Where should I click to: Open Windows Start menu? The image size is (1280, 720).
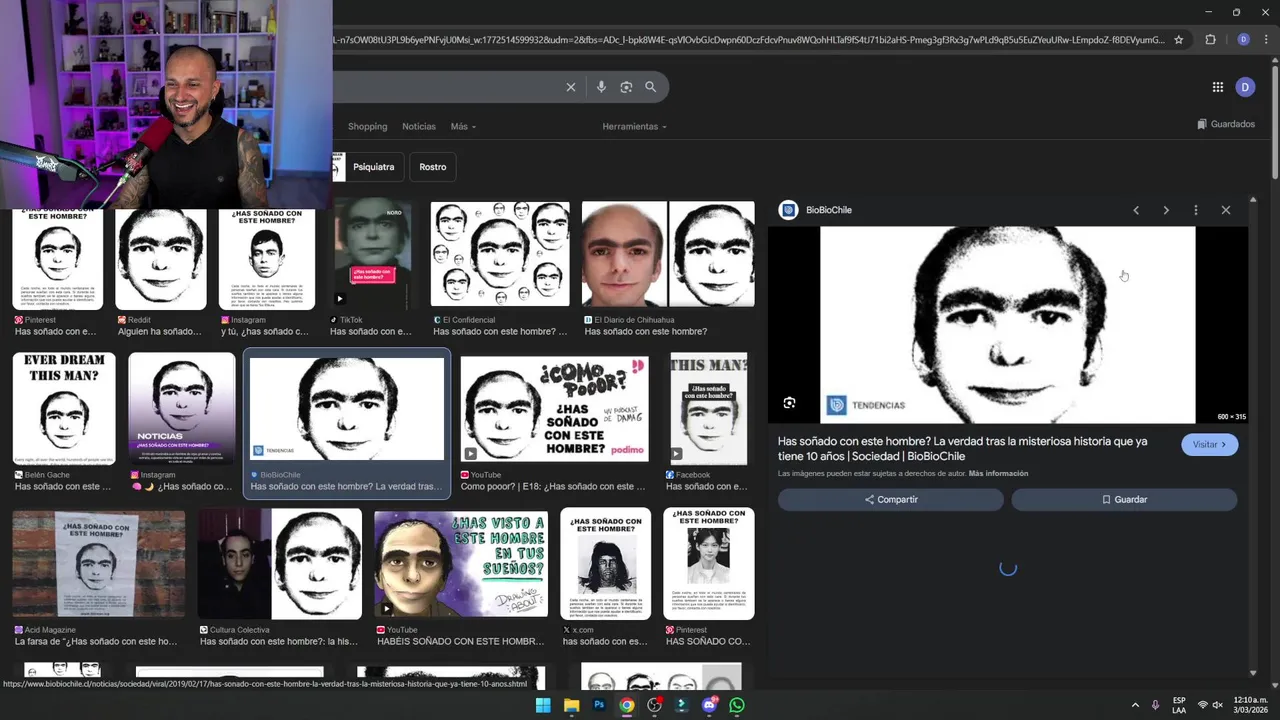(x=543, y=705)
